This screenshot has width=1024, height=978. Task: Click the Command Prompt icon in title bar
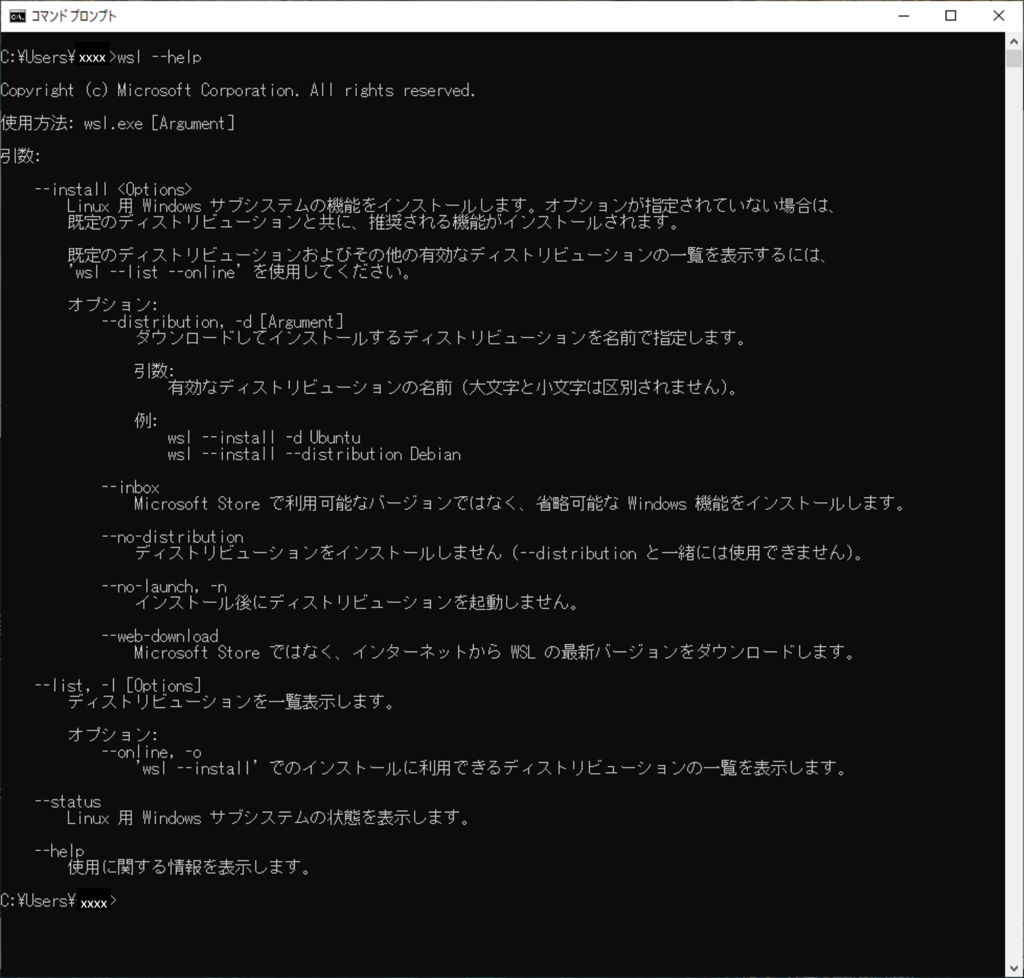[17, 15]
